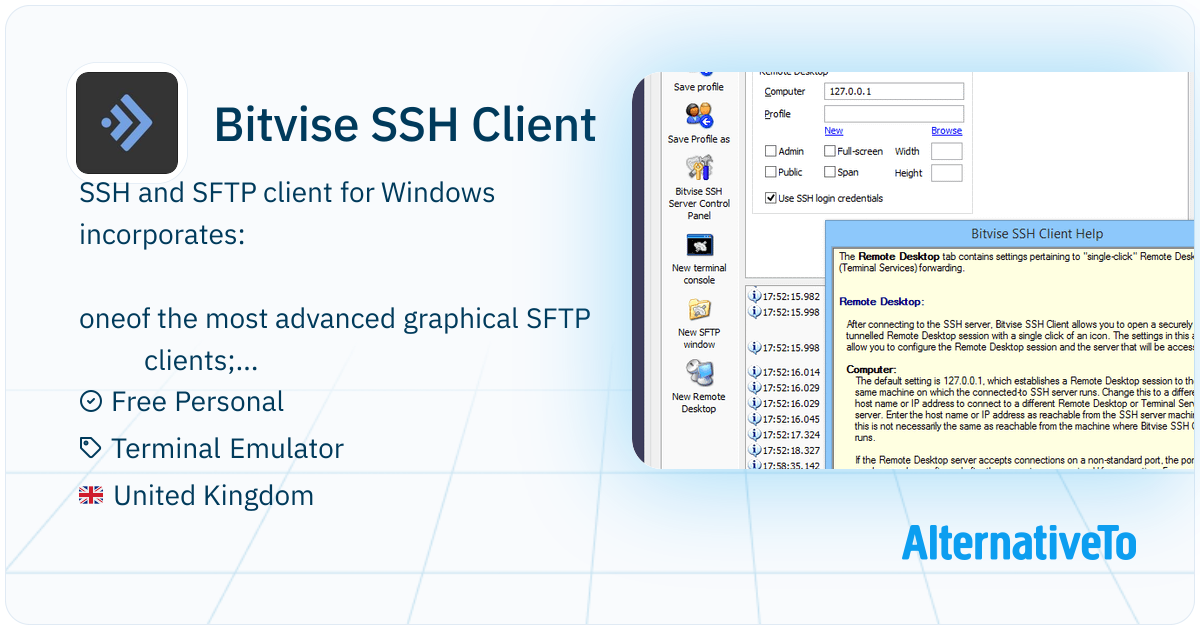Click the United Kingdom flag icon
The height and width of the screenshot is (630, 1200).
[x=91, y=494]
